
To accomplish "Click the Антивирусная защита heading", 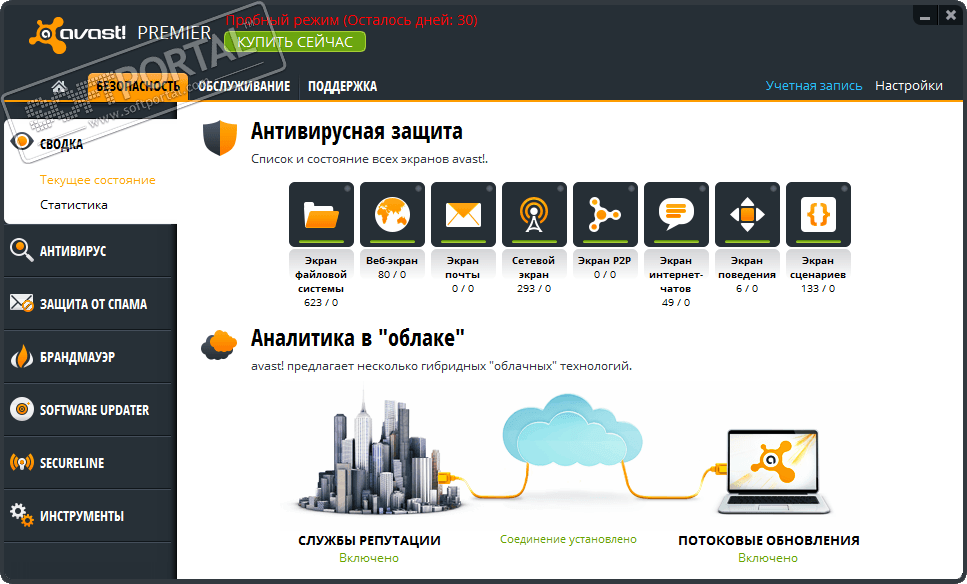I will click(356, 131).
